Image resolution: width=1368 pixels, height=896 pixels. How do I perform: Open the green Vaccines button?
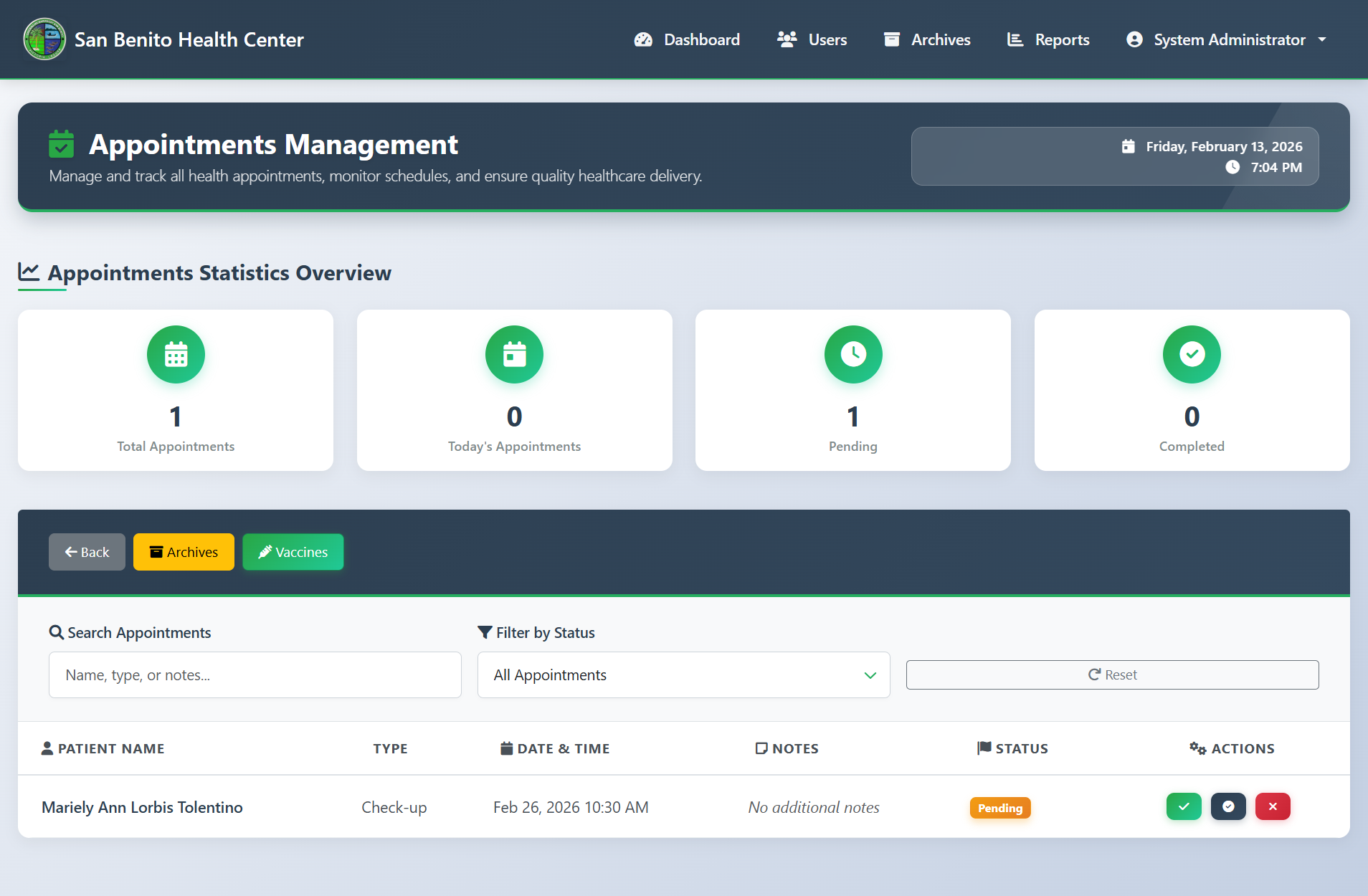tap(293, 552)
